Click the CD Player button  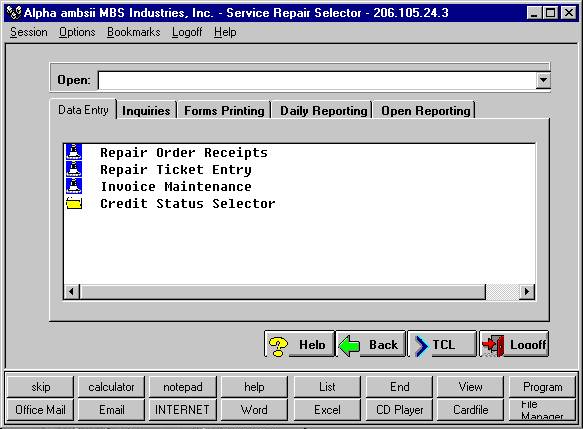399,410
